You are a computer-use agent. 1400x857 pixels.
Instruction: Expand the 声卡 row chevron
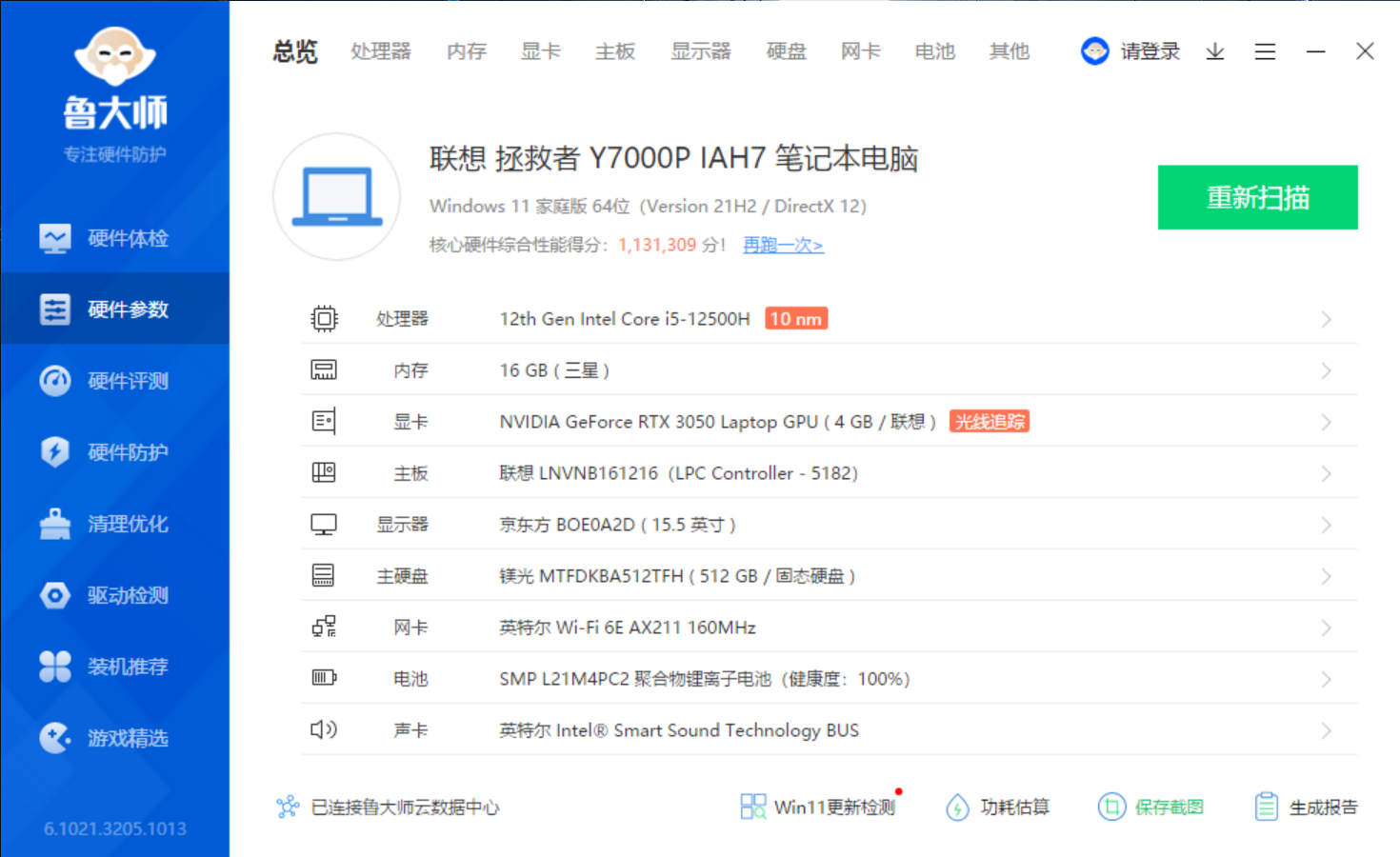(x=1326, y=730)
